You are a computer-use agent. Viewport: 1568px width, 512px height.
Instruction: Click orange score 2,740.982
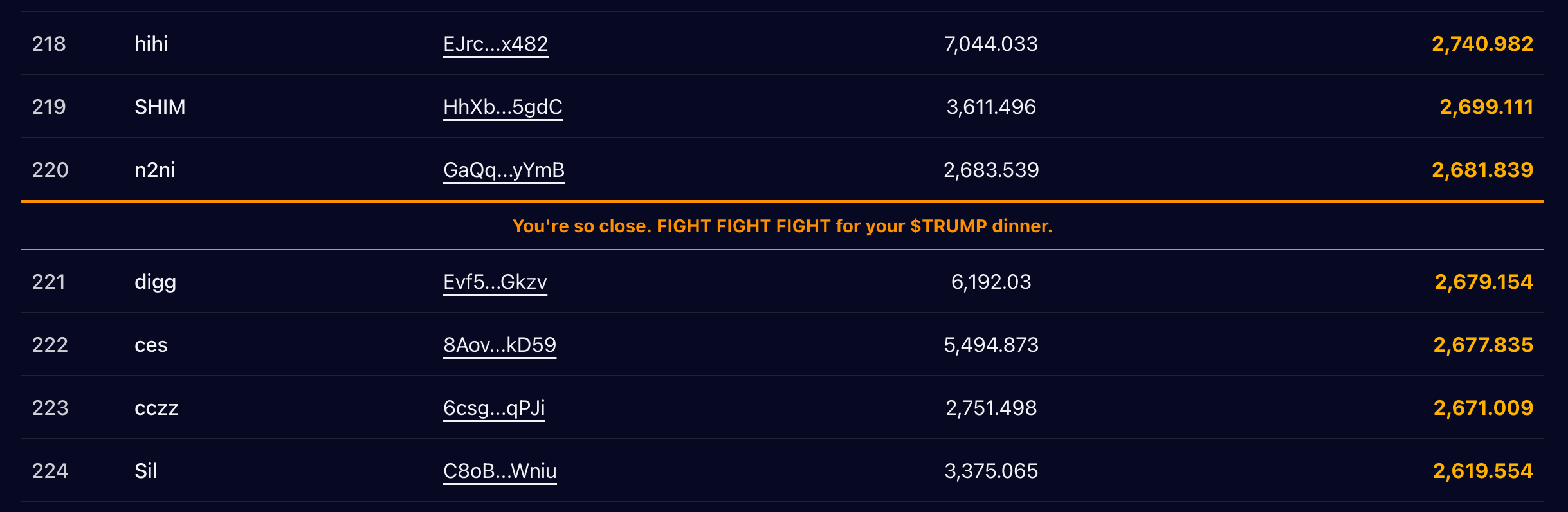click(x=1482, y=44)
